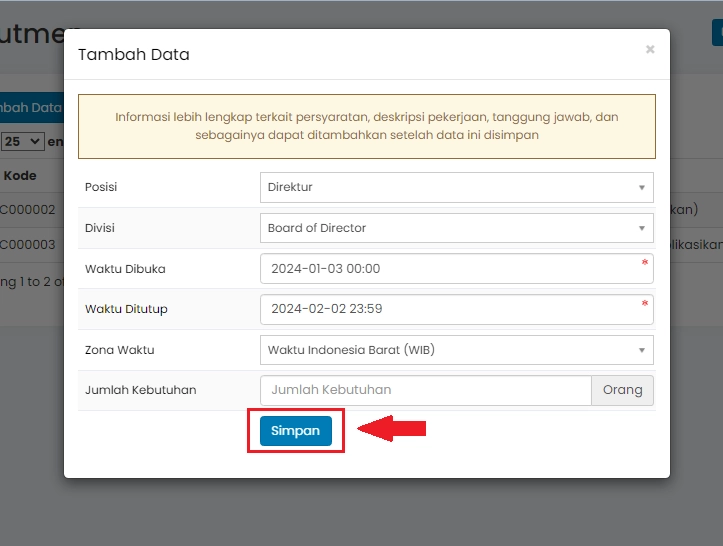Close the Tambah Data dialog
The width and height of the screenshot is (723, 546).
[x=650, y=49]
